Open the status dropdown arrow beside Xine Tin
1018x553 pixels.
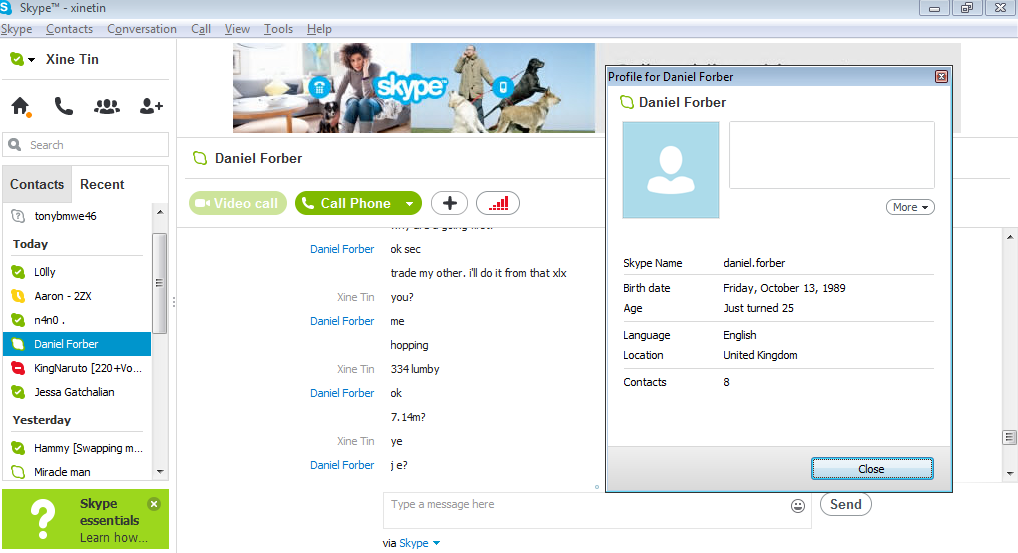click(x=31, y=60)
